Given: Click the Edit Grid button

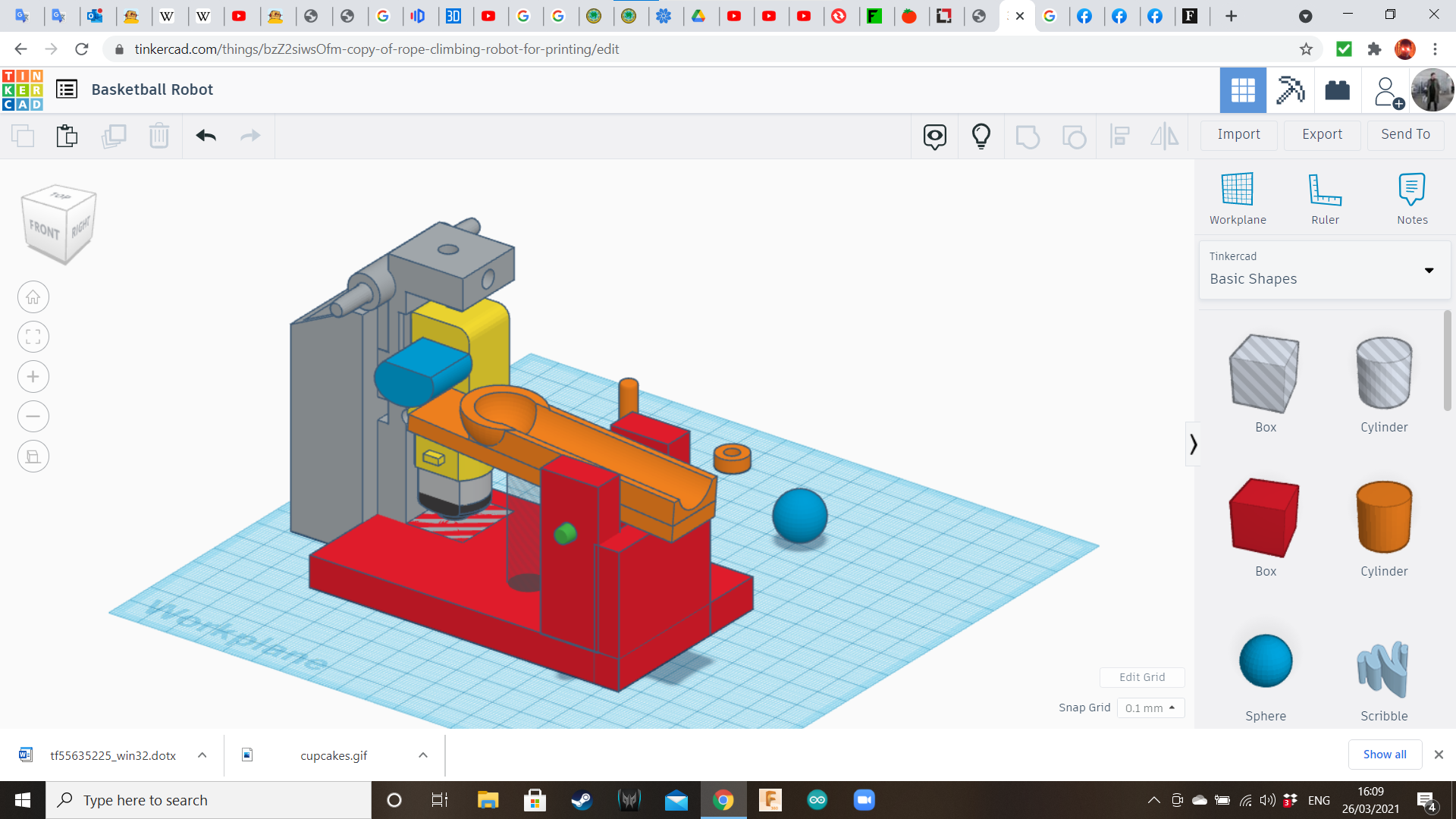Looking at the screenshot, I should pos(1141,677).
